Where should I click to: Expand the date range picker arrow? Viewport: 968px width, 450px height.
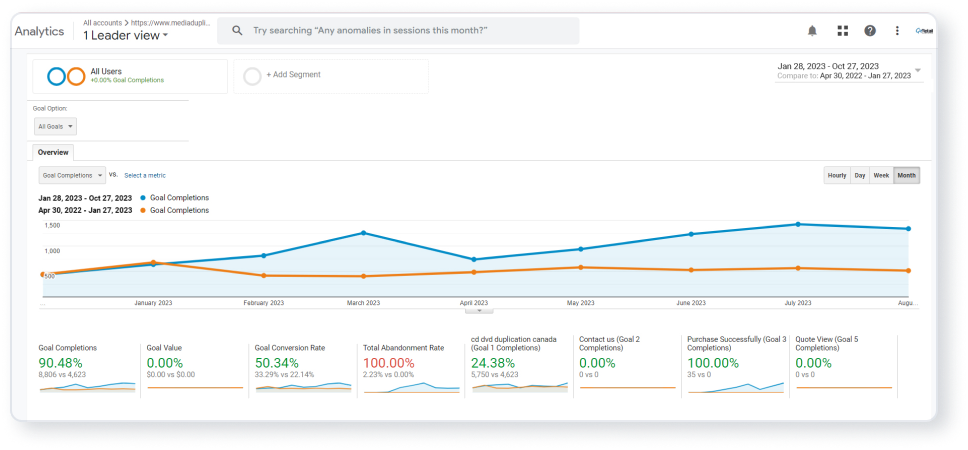click(918, 70)
